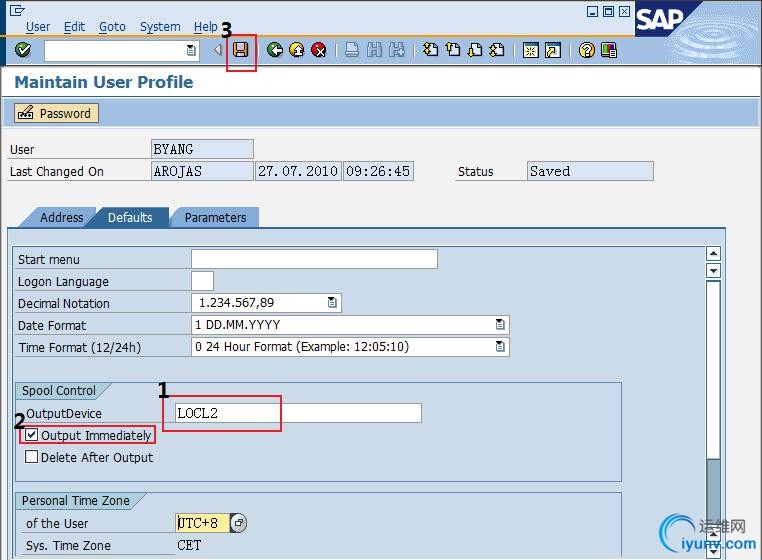This screenshot has height=560, width=762.
Task: Click the green Back arrow icon
Action: point(275,50)
